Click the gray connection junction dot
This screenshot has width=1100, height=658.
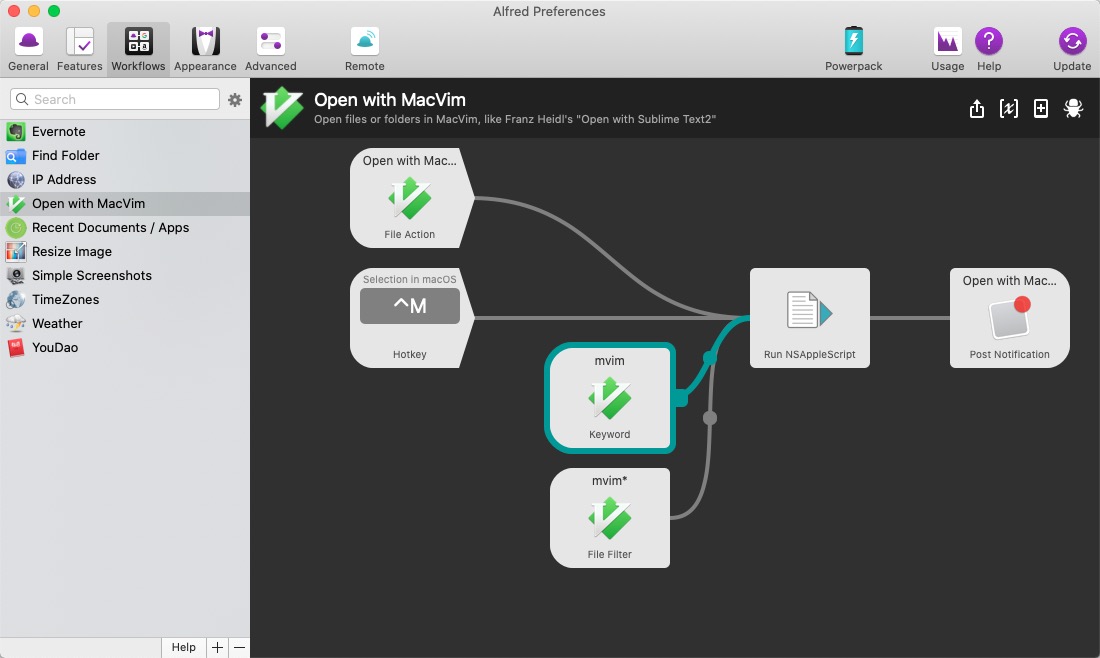pyautogui.click(x=710, y=418)
